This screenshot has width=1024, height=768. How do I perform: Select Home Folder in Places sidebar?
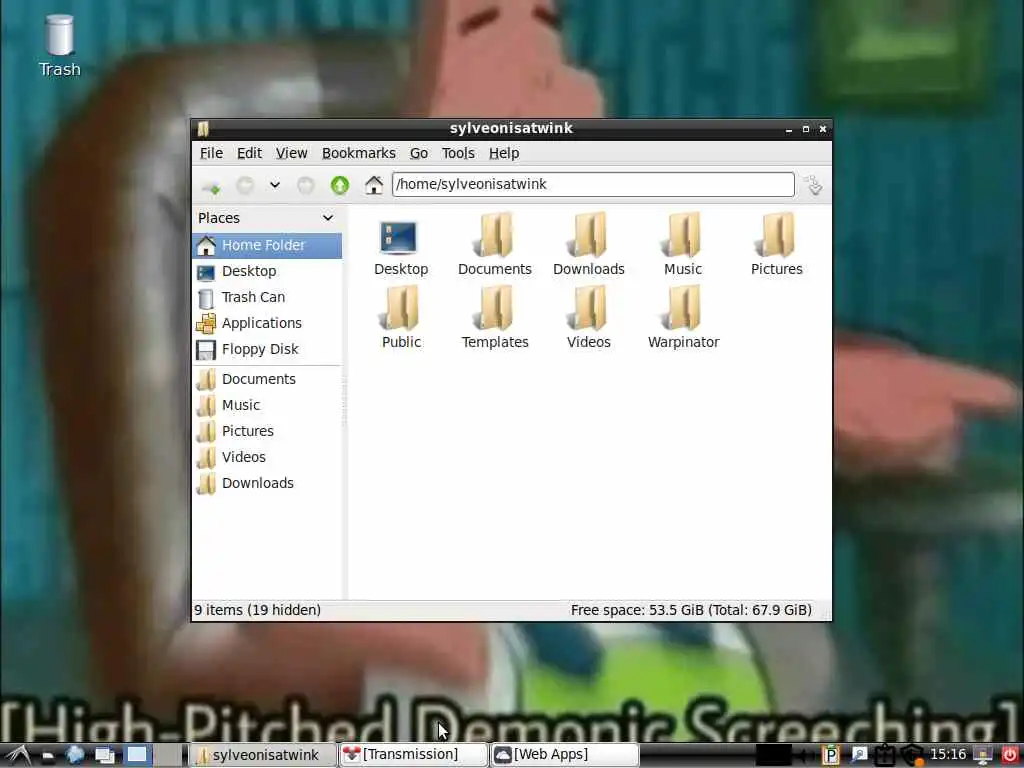tap(267, 246)
